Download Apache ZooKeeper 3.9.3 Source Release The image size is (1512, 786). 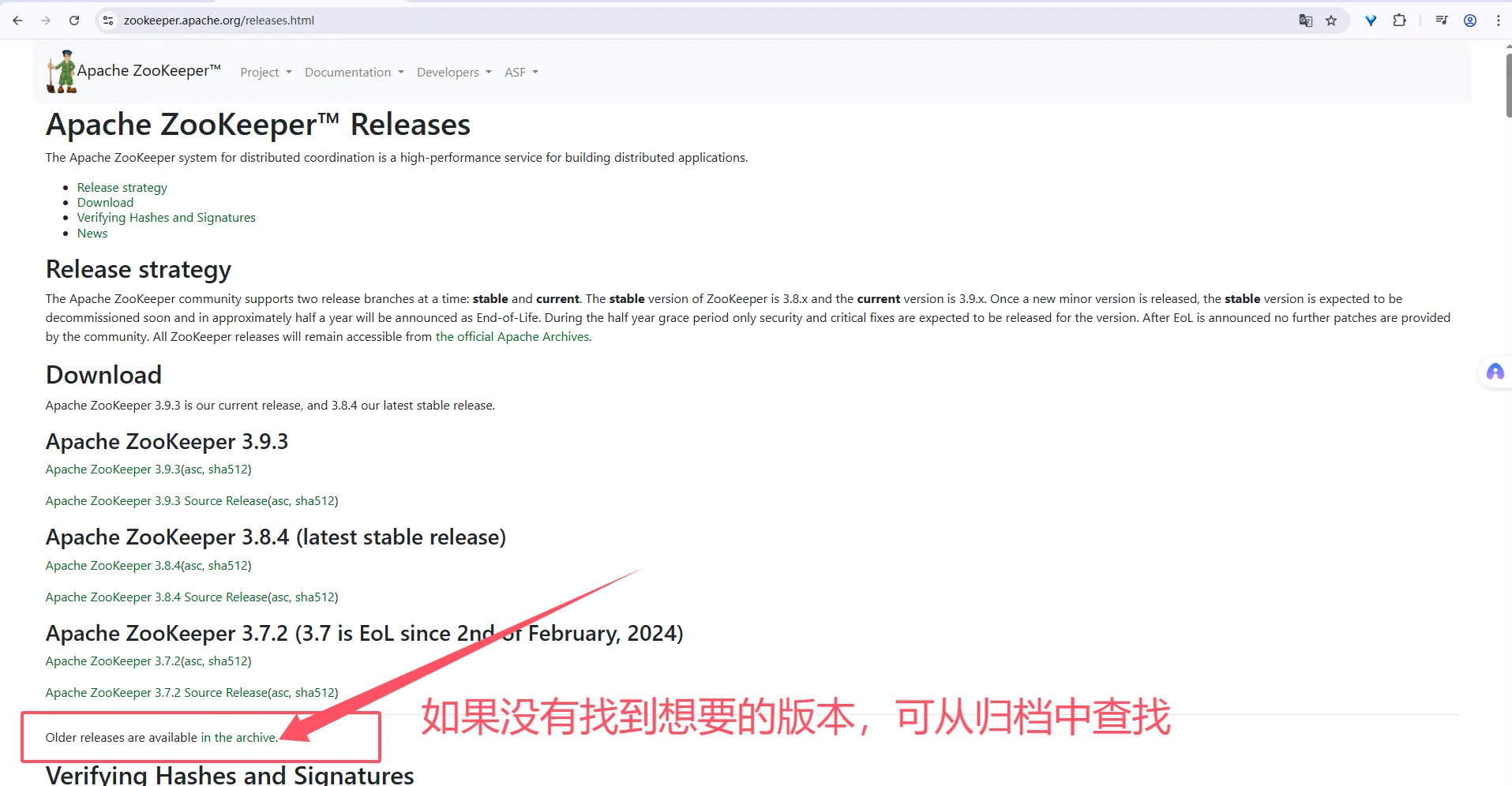coord(156,501)
